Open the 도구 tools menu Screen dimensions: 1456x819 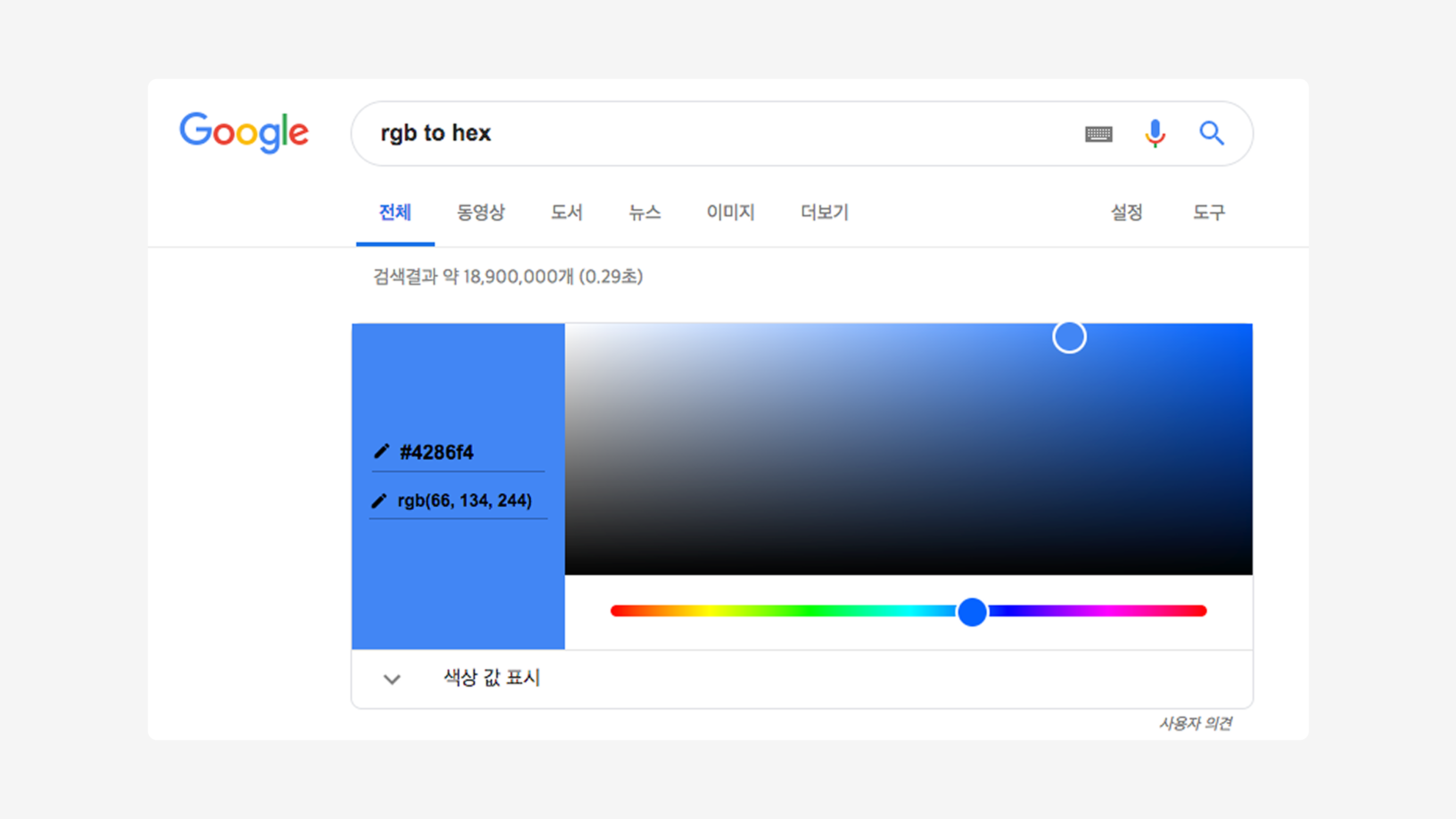click(1208, 212)
